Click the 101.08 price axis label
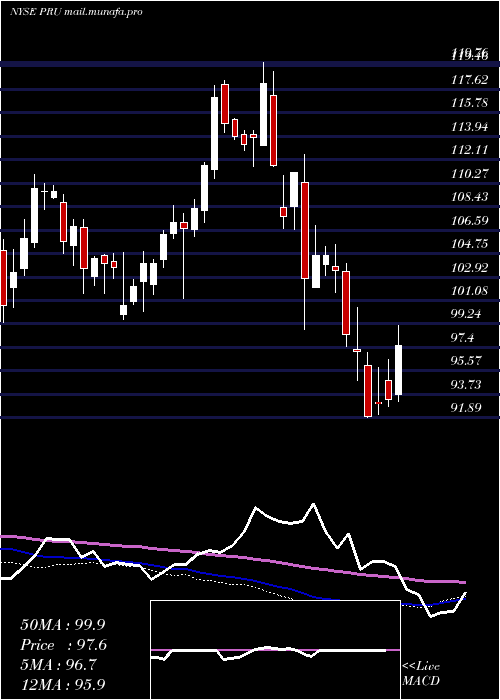 click(x=469, y=291)
